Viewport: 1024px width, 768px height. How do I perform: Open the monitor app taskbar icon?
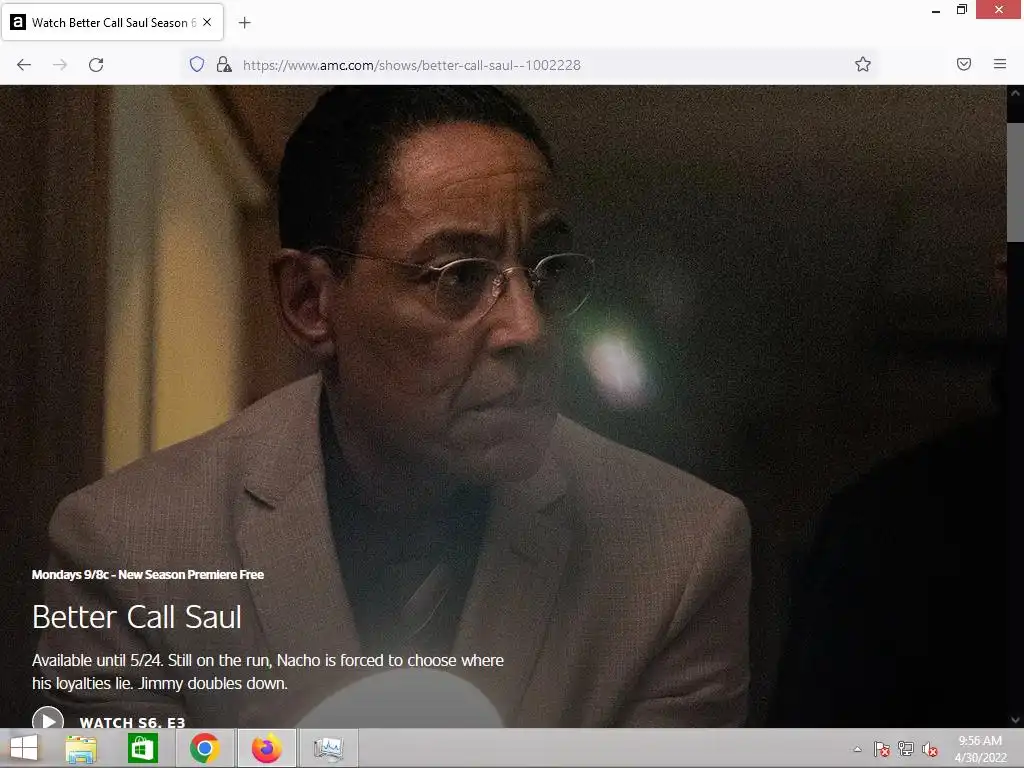coord(328,748)
